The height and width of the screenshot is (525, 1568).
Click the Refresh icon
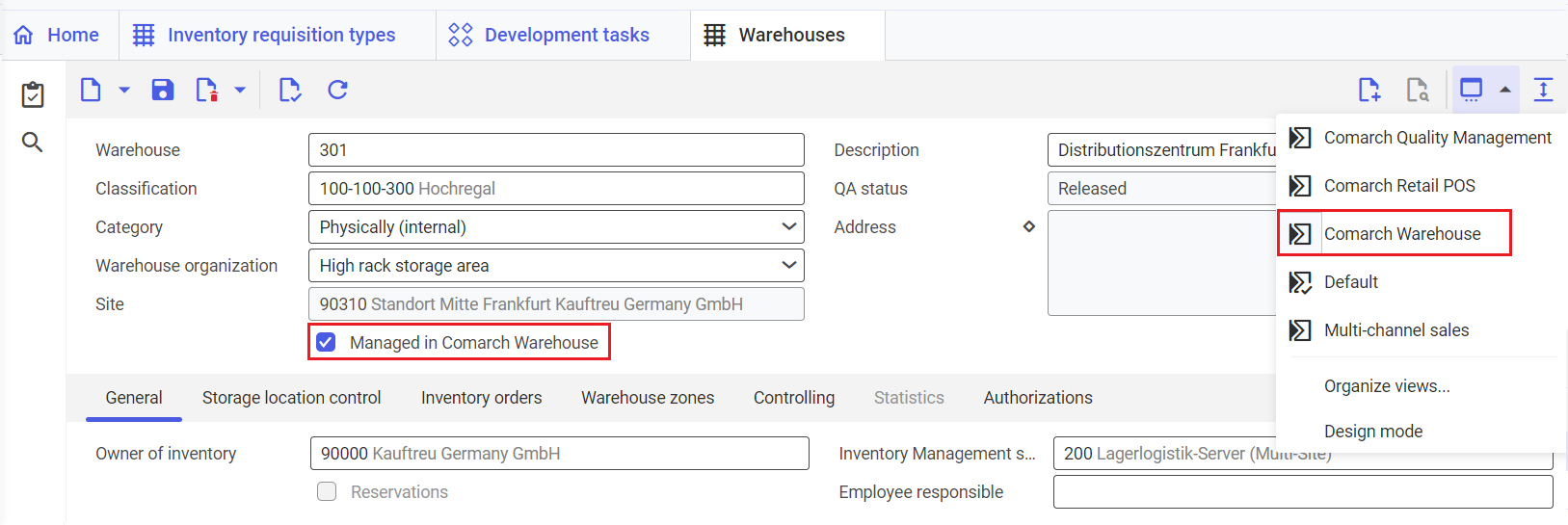[x=337, y=90]
